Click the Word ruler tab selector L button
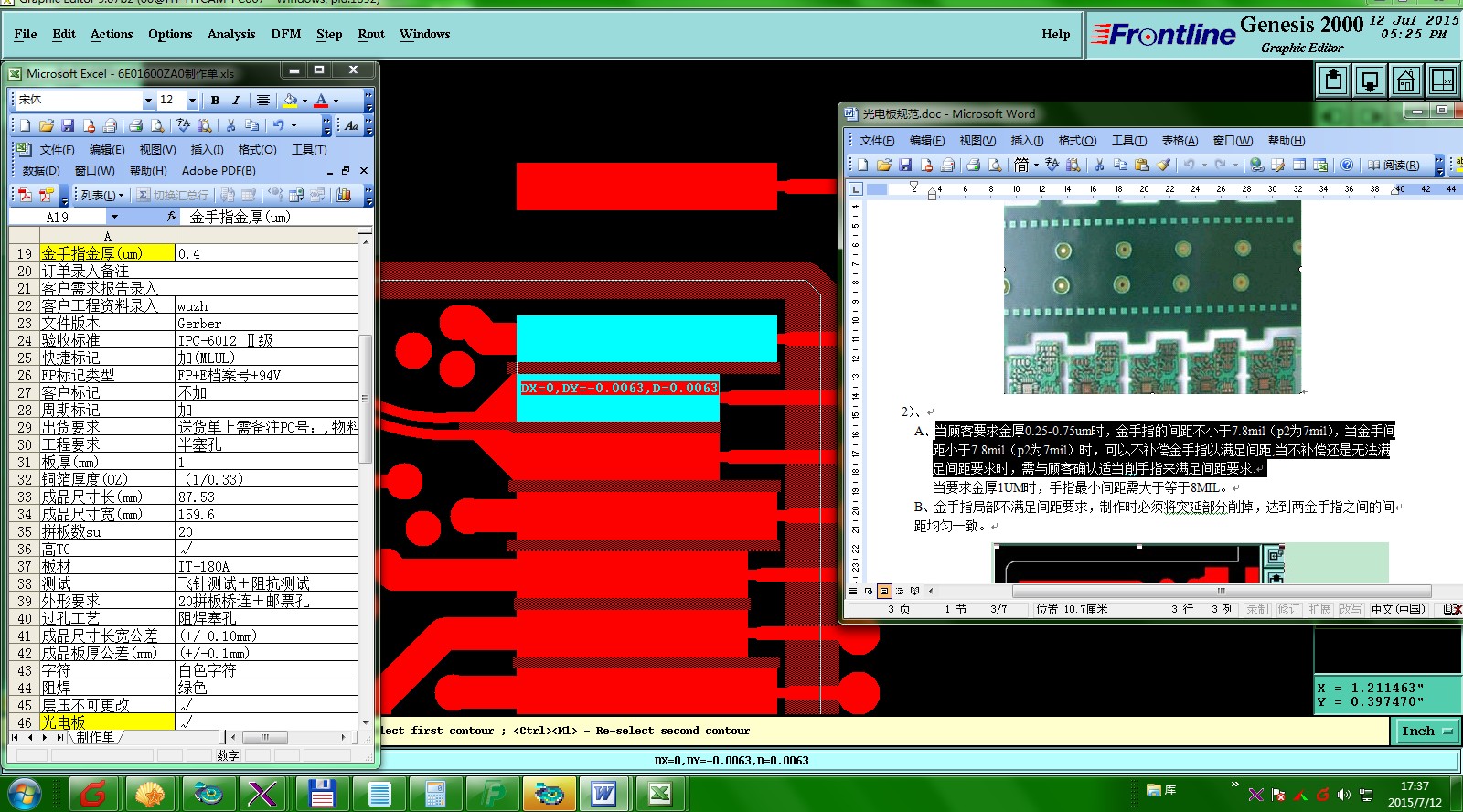Viewport: 1463px width, 812px height. (x=855, y=189)
